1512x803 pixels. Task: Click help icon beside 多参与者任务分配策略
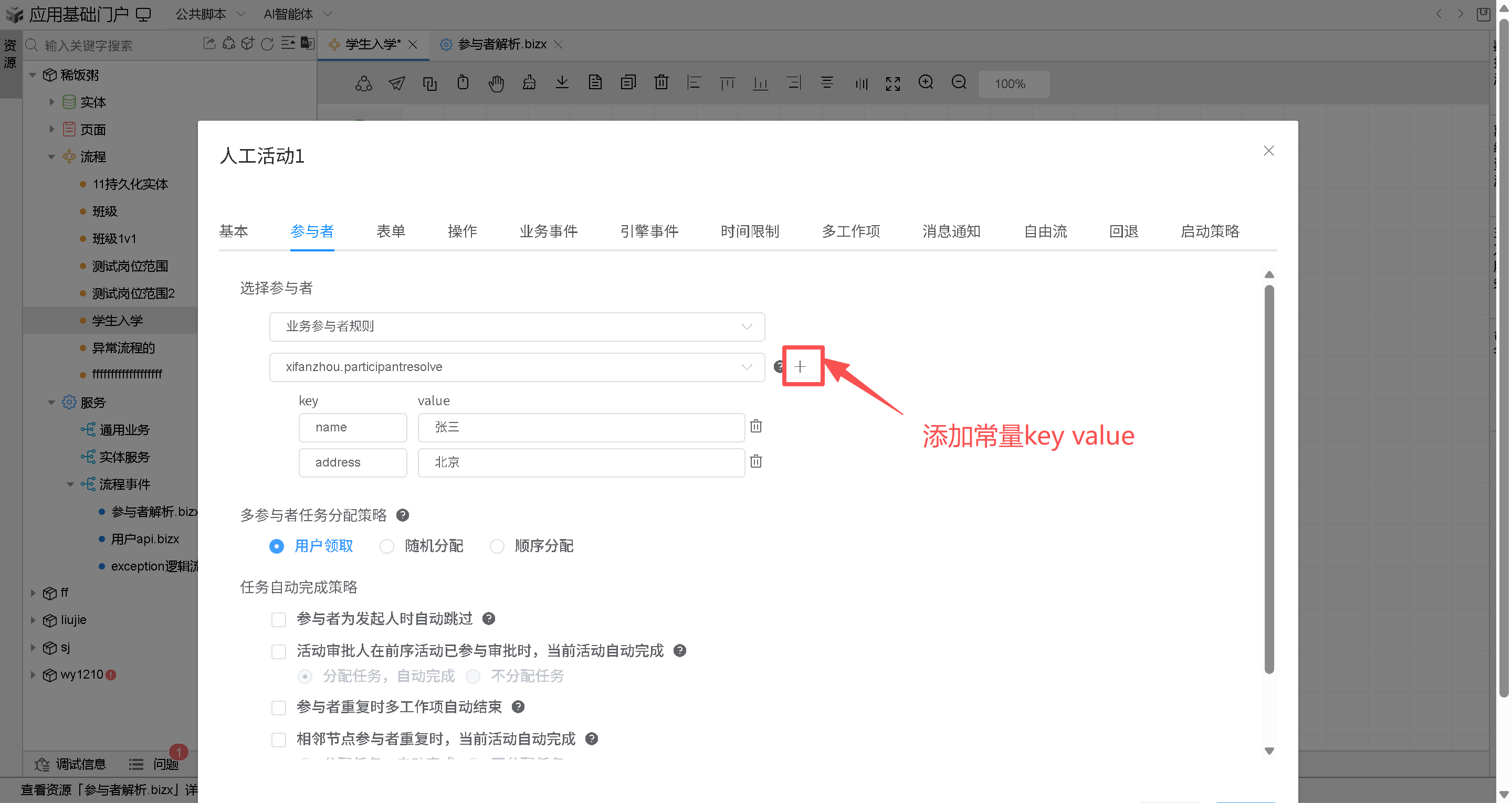403,515
